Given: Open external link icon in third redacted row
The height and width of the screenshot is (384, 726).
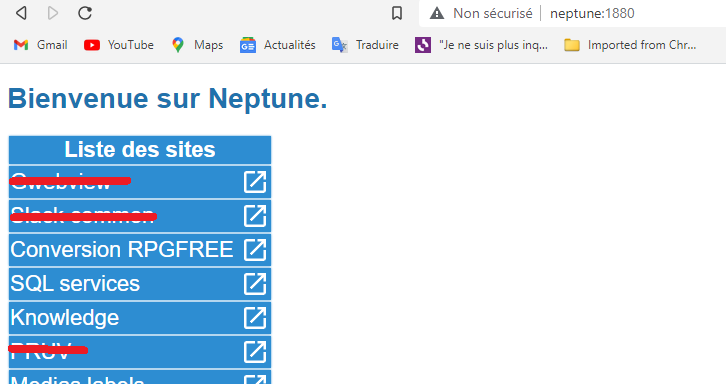Looking at the screenshot, I should coord(255,352).
